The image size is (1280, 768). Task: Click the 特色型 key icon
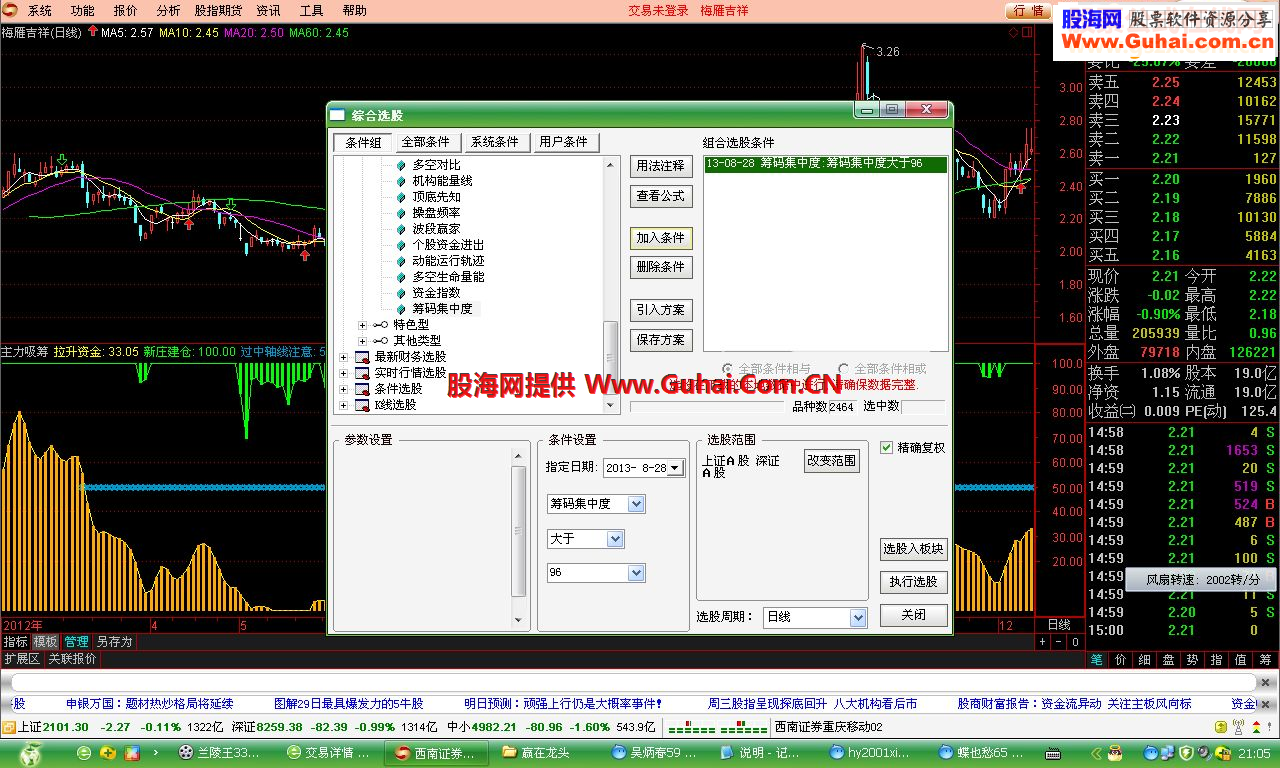coord(380,325)
